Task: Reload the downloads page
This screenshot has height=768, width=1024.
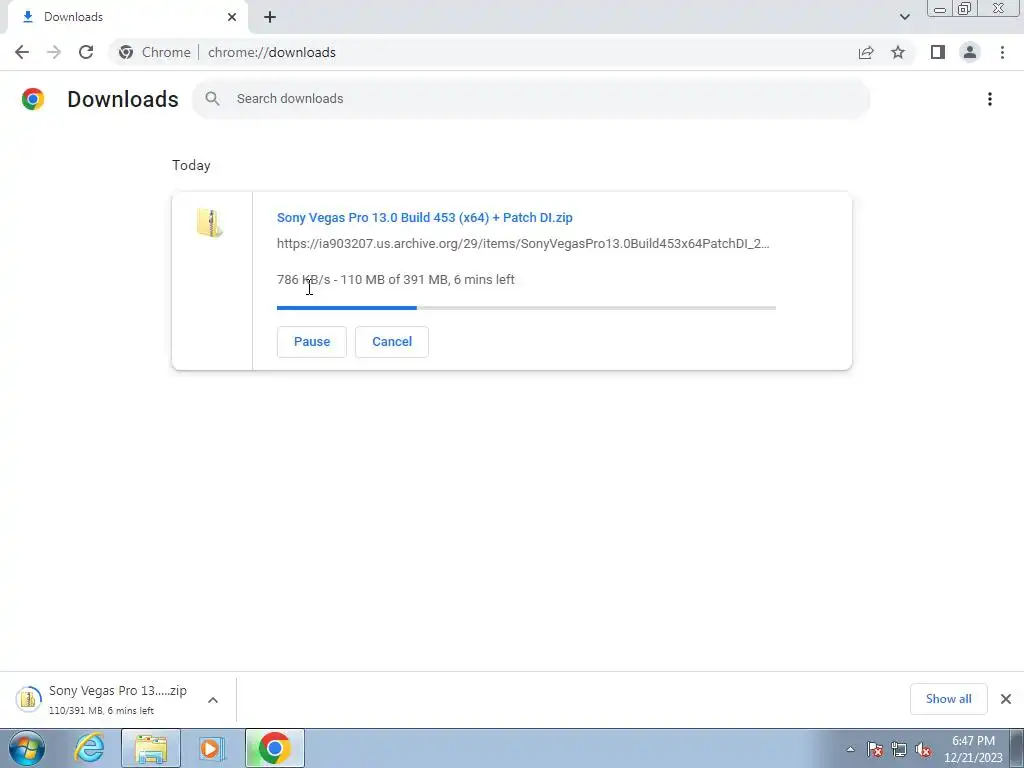Action: click(86, 52)
